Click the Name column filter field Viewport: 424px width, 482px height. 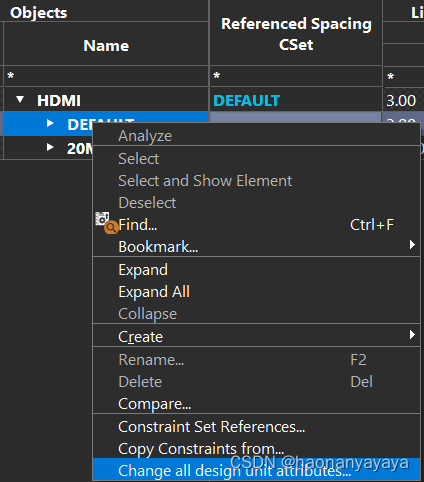106,76
